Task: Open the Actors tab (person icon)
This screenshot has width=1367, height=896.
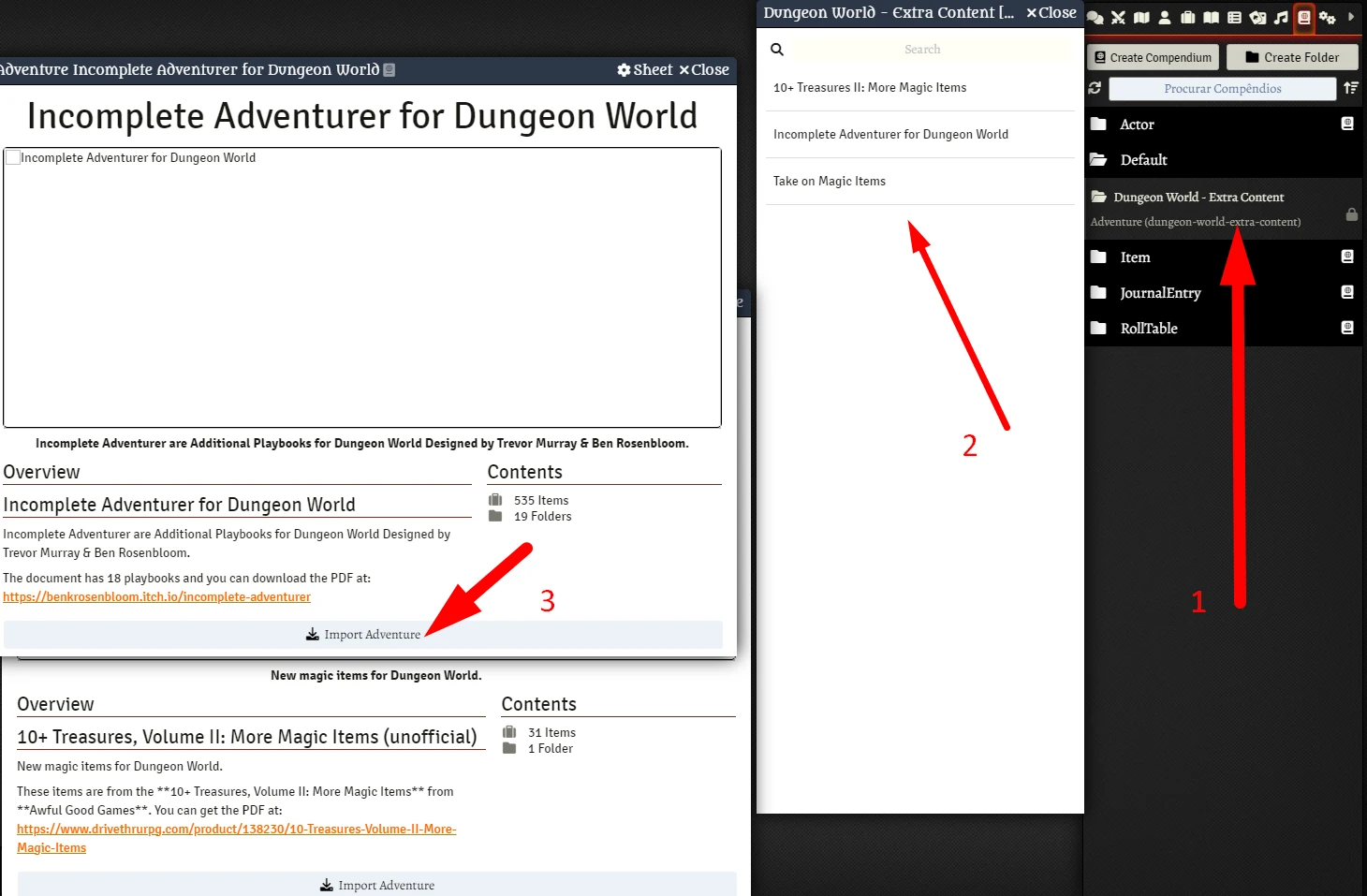Action: click(1165, 17)
